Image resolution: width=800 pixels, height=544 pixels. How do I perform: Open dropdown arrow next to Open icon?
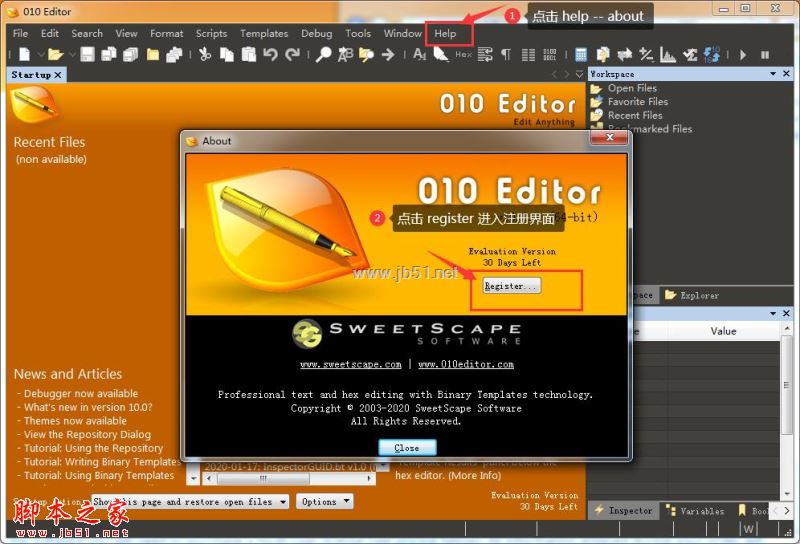click(x=71, y=54)
